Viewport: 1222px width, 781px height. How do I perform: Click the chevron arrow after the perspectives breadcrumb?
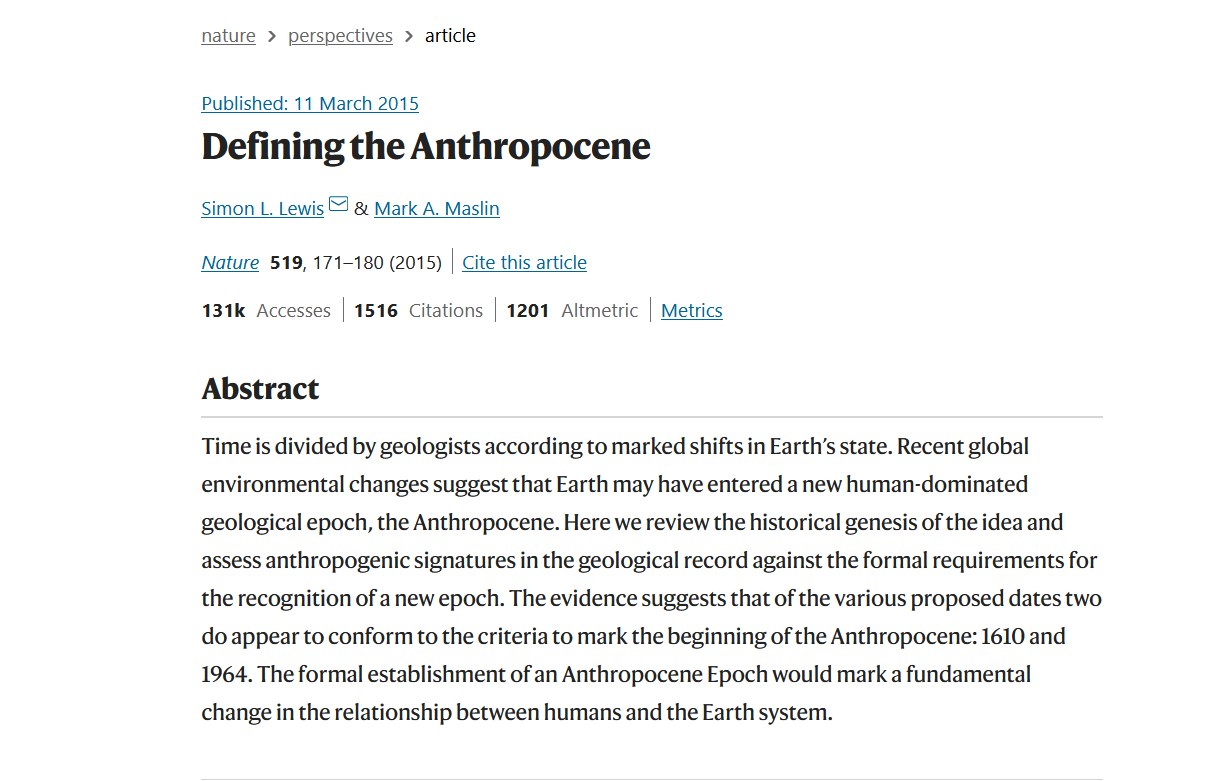pyautogui.click(x=409, y=36)
